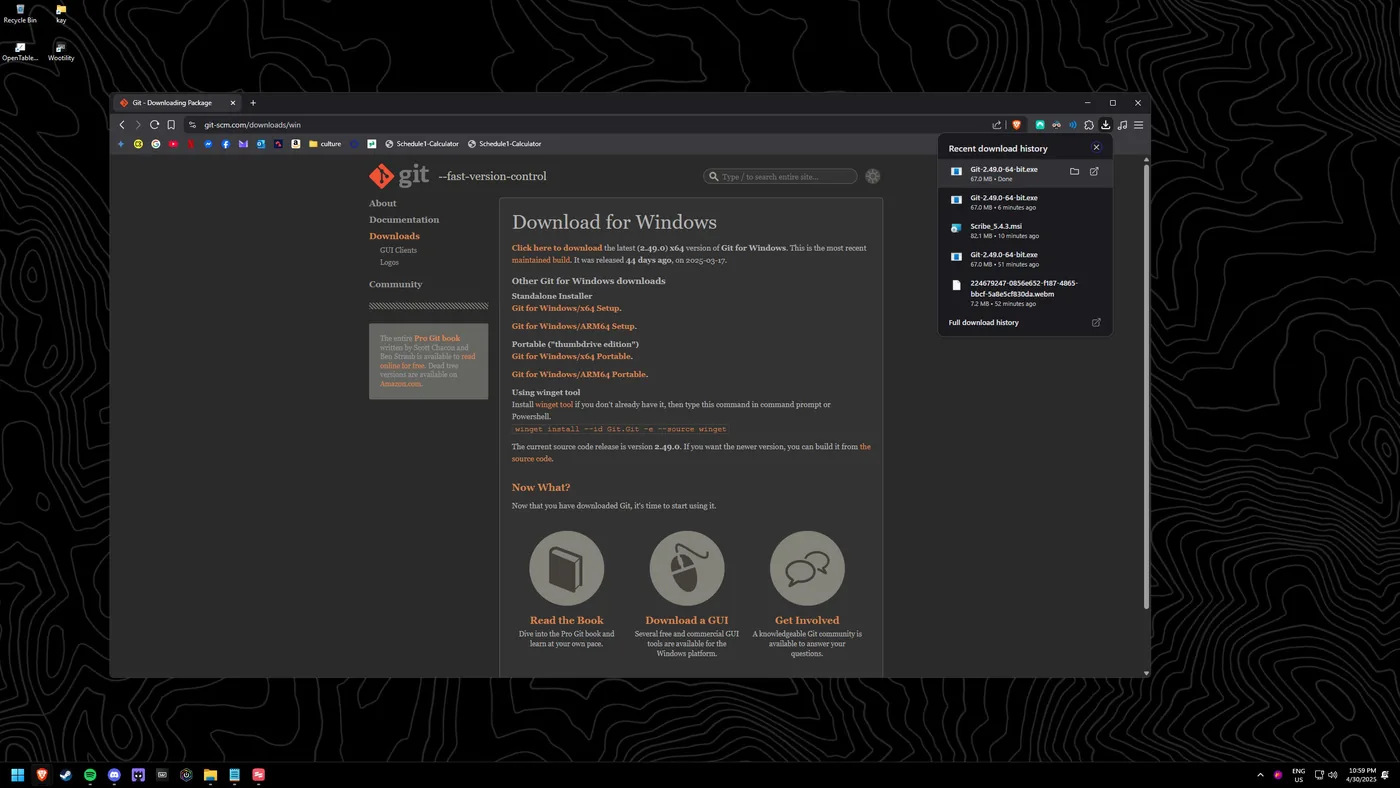
Task: Go back using the browser back arrow
Action: 122,125
